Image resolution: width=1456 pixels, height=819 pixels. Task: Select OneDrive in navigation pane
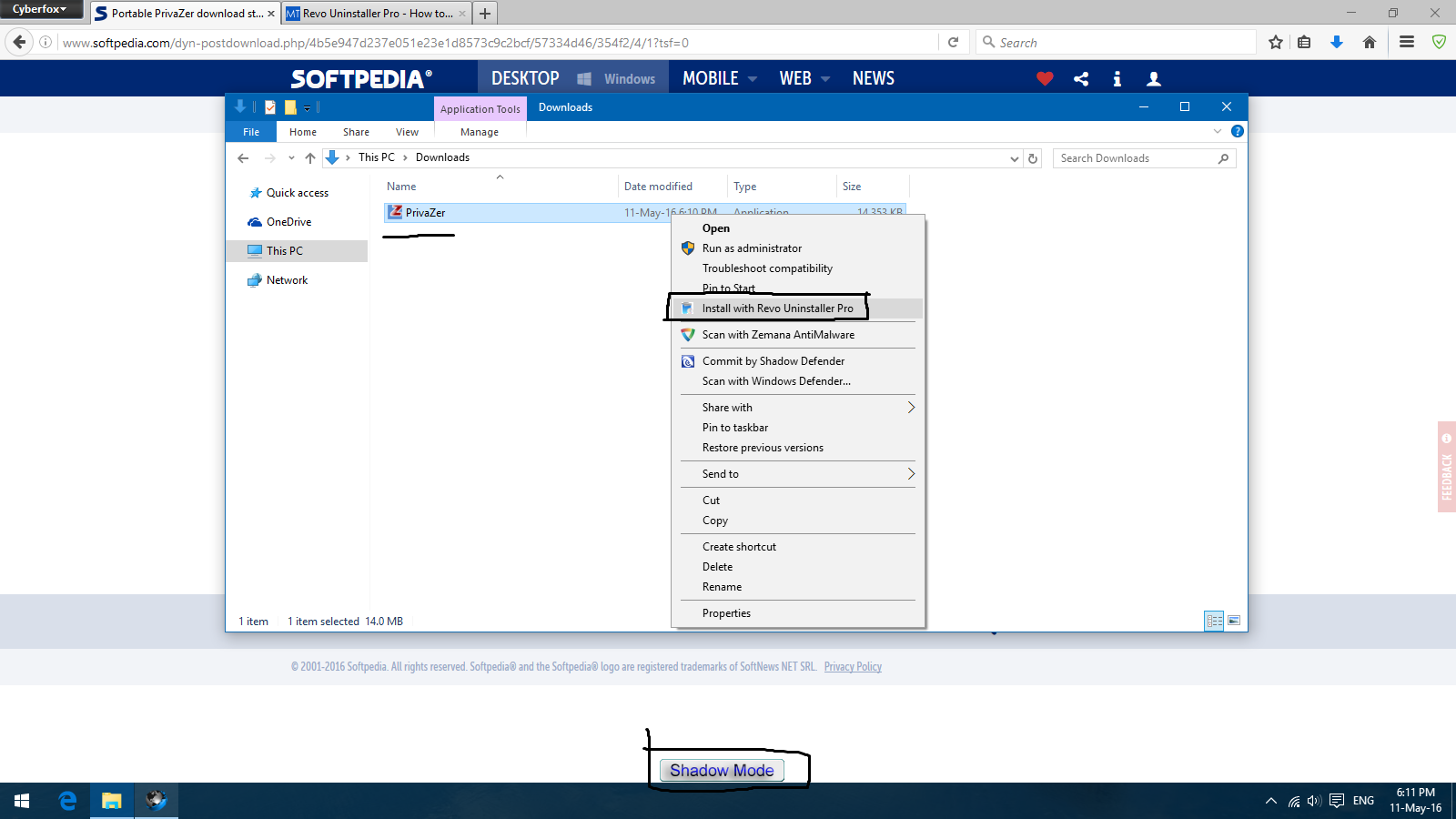[288, 222]
